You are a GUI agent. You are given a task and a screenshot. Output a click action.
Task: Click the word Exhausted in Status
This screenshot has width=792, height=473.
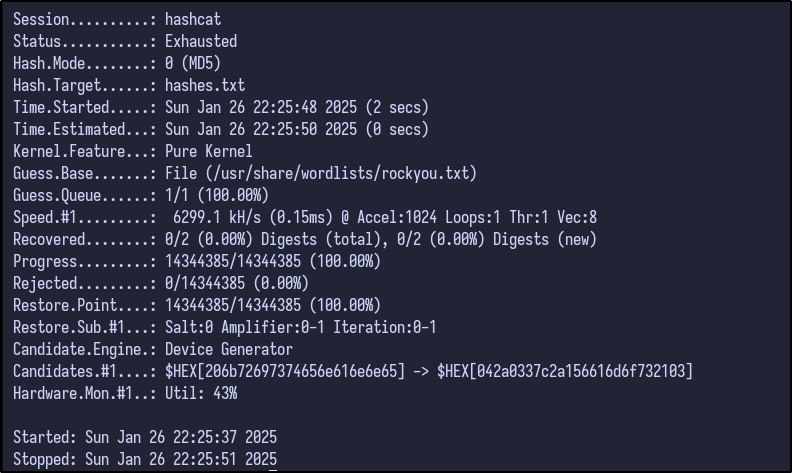coord(201,42)
